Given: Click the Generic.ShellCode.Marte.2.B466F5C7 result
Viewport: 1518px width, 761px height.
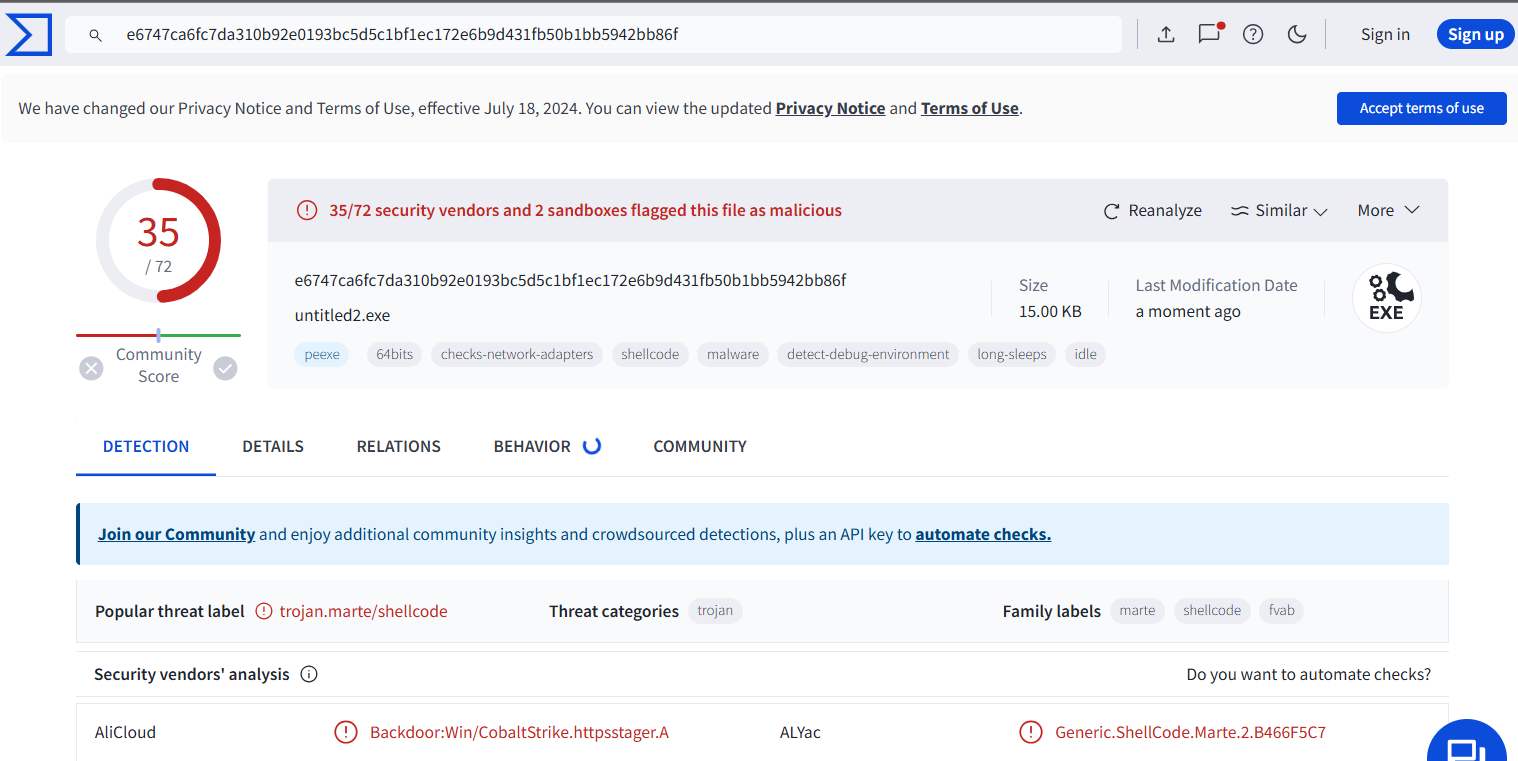Looking at the screenshot, I should coord(1190,733).
